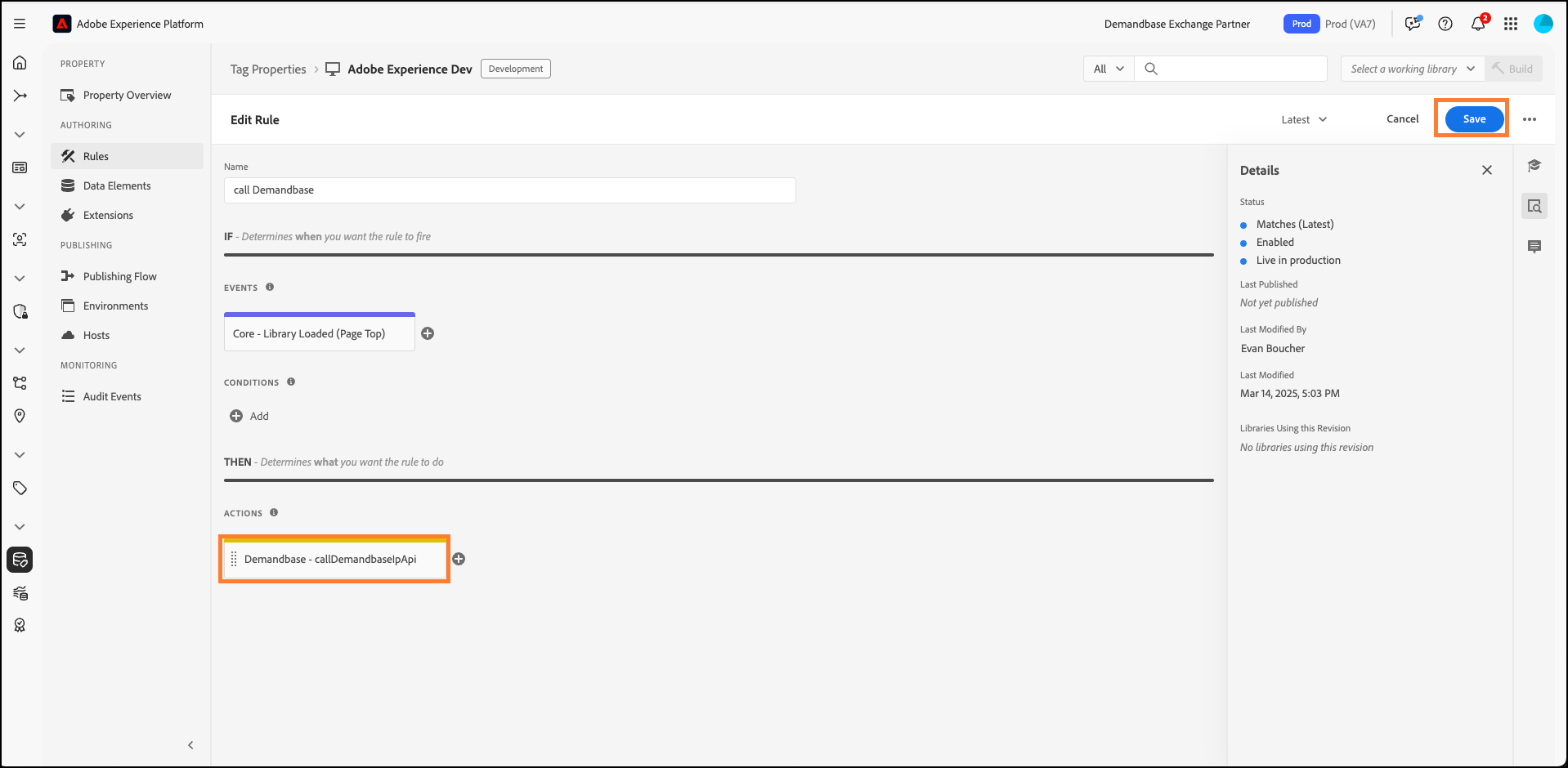
Task: Click the plus icon to add event
Action: pyautogui.click(x=428, y=333)
